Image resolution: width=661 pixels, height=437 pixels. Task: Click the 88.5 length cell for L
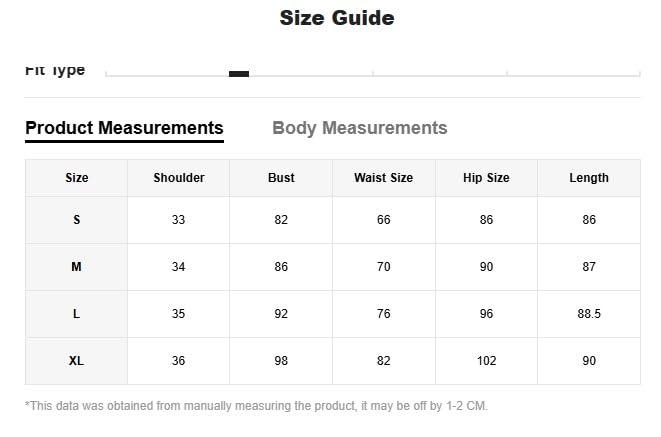pos(589,314)
